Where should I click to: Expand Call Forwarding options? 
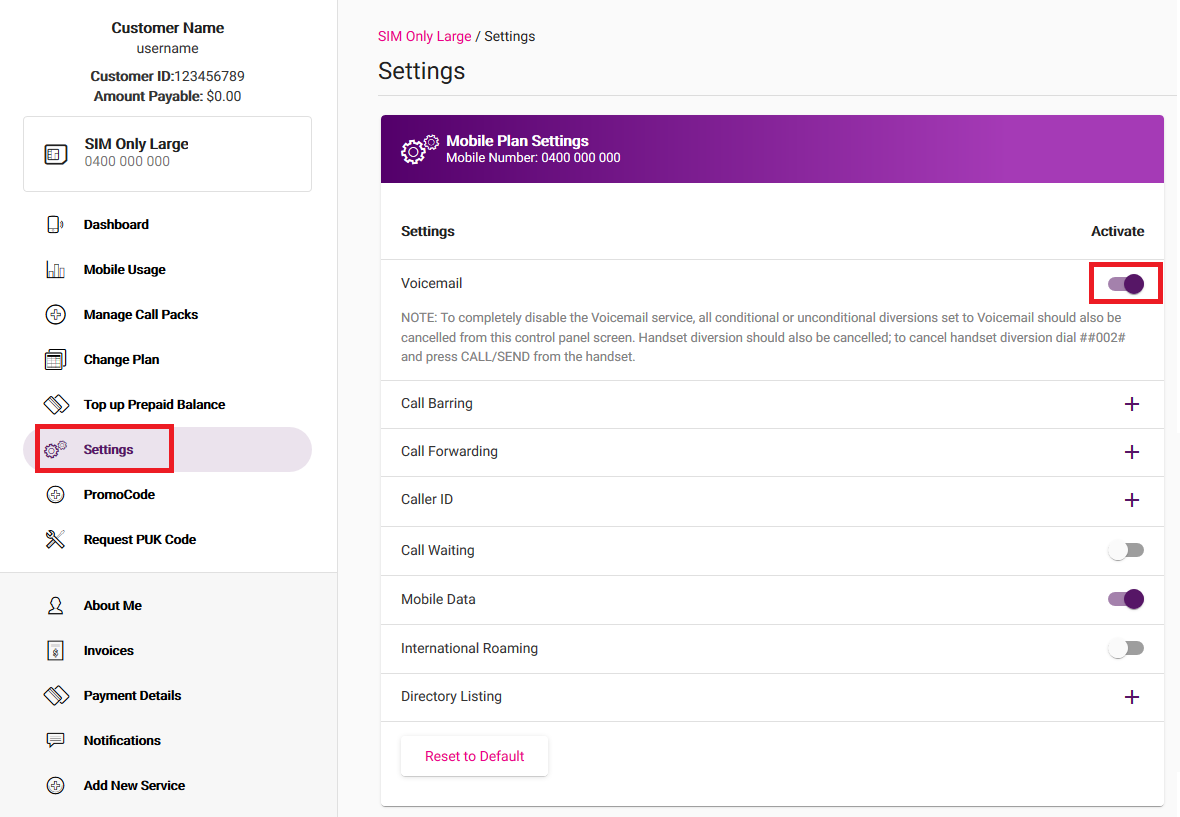coord(1132,452)
